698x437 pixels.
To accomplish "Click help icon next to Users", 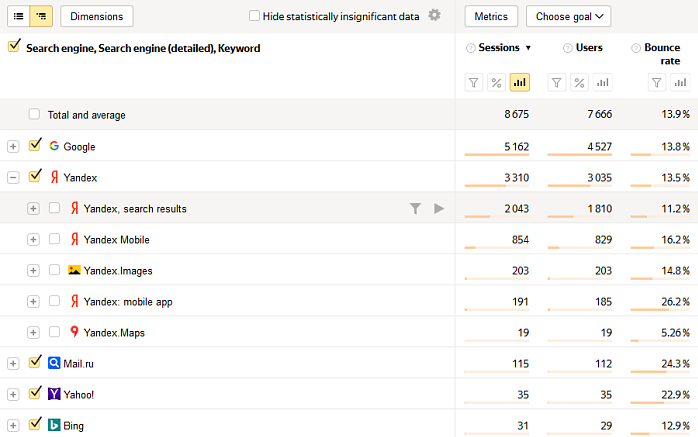I will 568,48.
